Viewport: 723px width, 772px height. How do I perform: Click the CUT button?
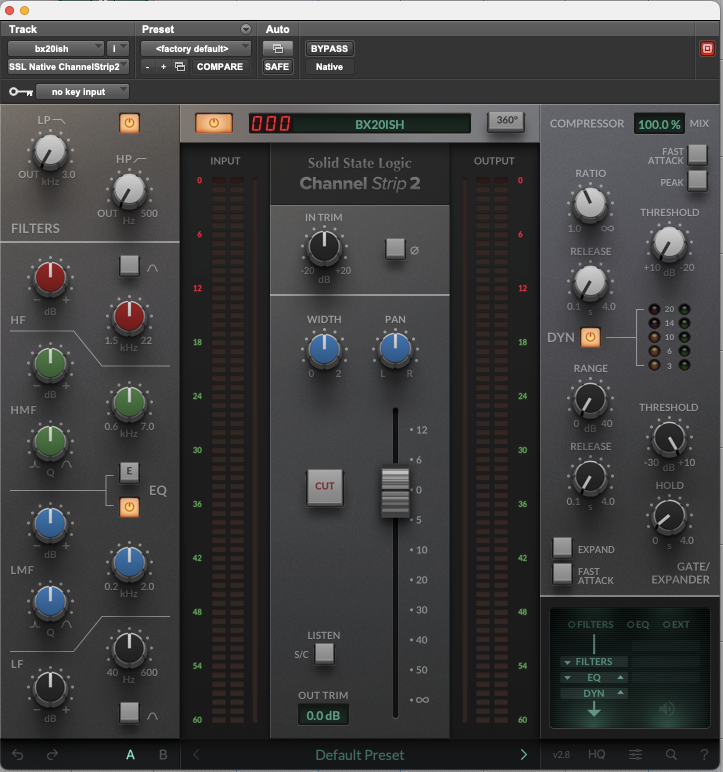point(325,486)
